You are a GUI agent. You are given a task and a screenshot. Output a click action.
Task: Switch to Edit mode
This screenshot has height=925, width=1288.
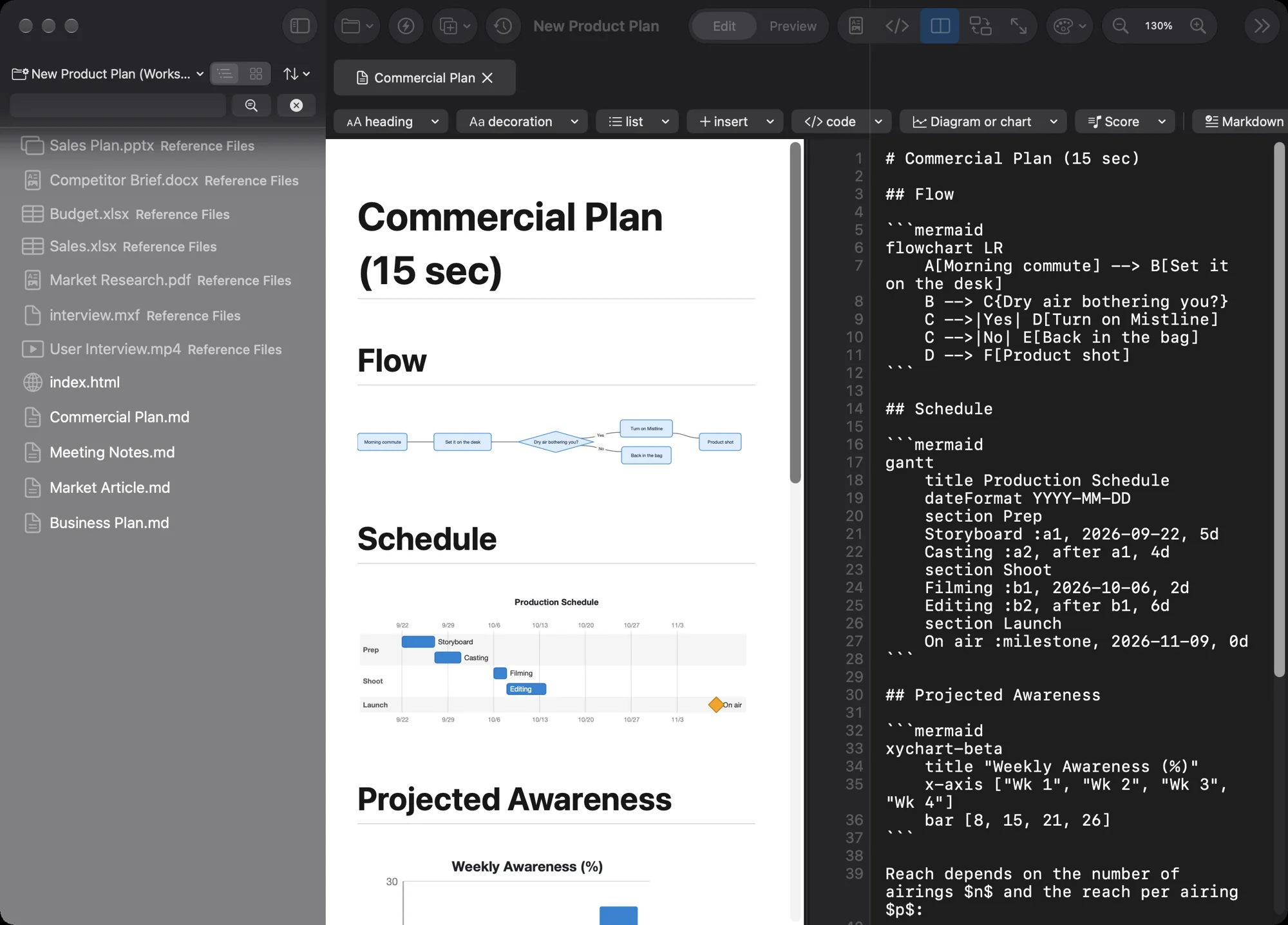click(724, 26)
